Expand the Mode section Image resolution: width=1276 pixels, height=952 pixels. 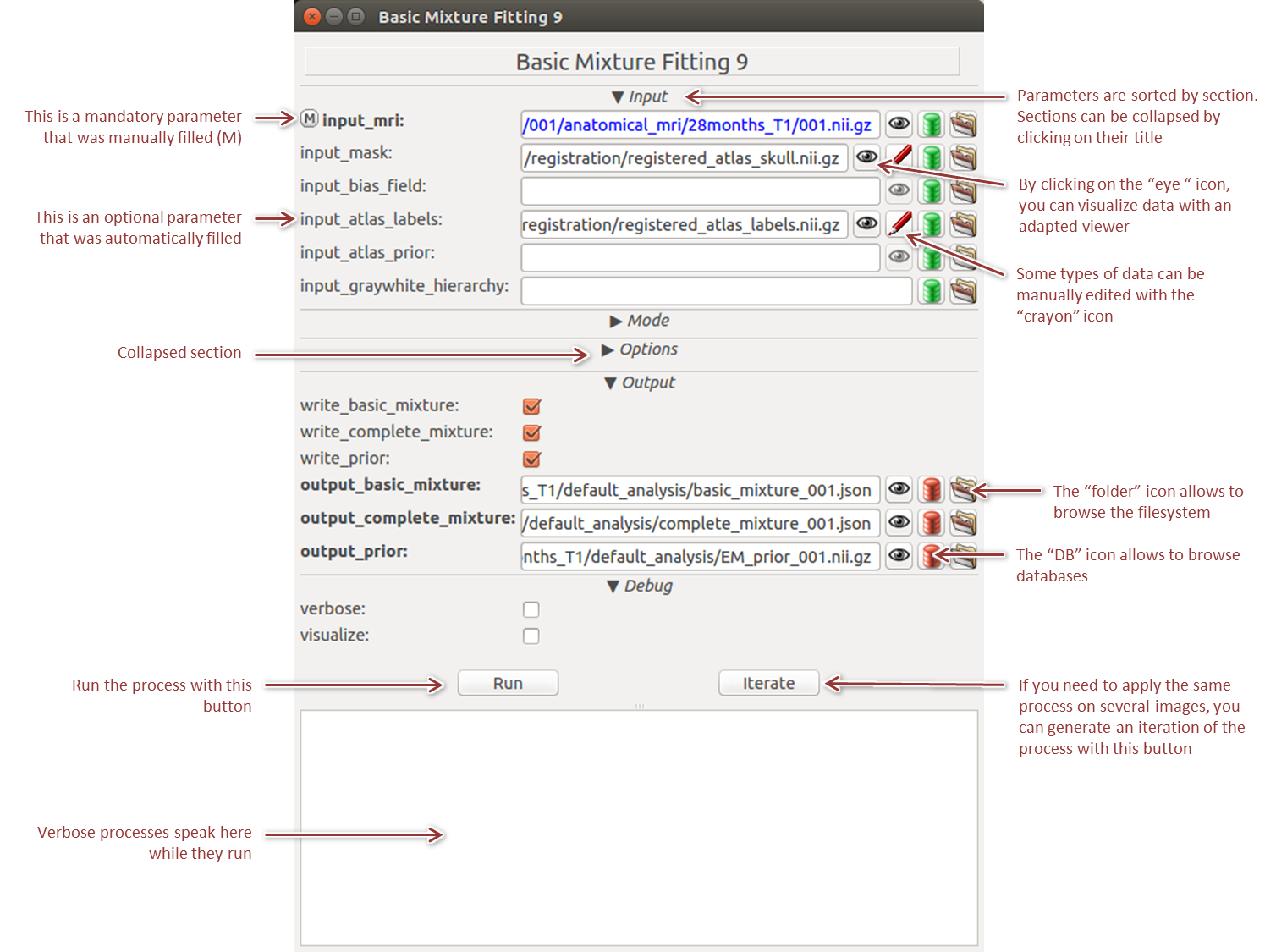coord(640,321)
